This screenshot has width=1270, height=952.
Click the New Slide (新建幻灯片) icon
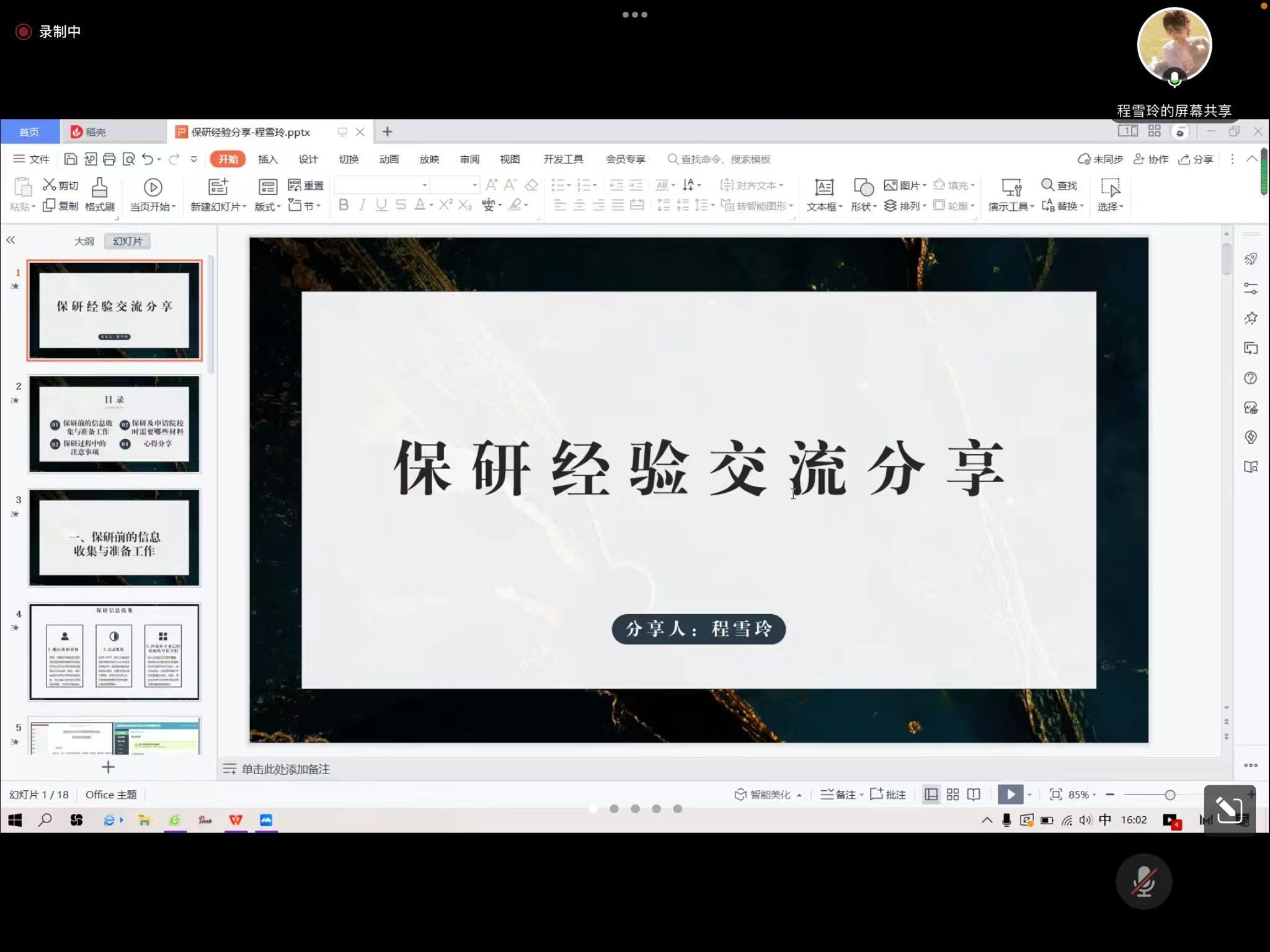(x=218, y=187)
